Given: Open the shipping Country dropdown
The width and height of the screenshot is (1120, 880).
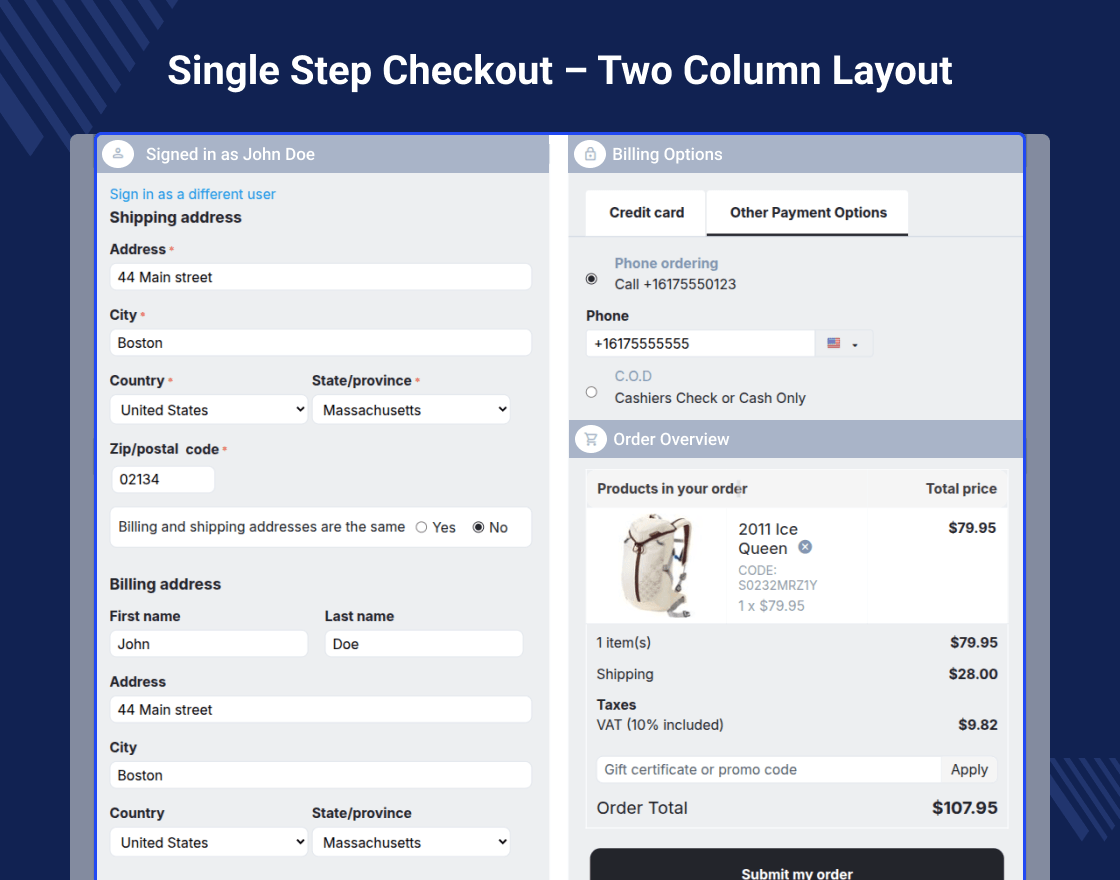Looking at the screenshot, I should 208,410.
